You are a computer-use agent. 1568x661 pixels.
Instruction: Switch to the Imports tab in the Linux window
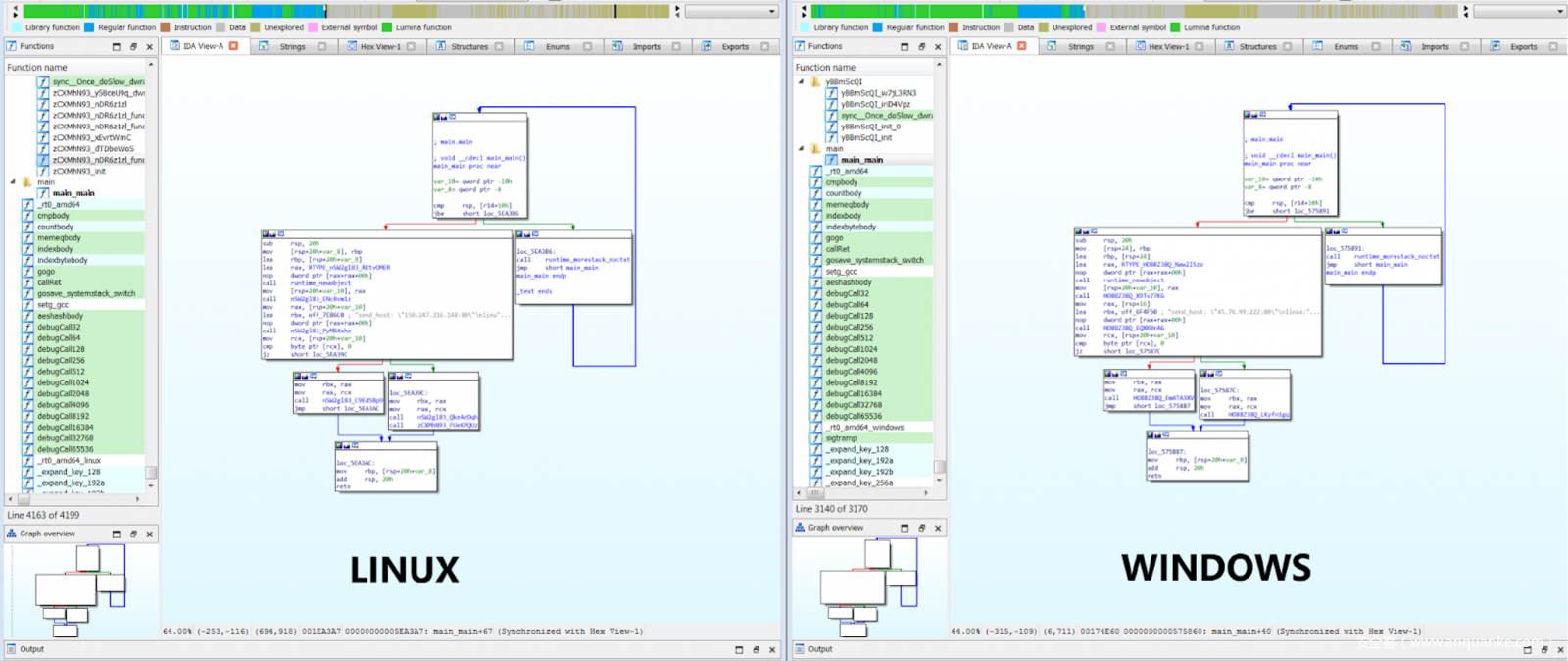(x=646, y=46)
